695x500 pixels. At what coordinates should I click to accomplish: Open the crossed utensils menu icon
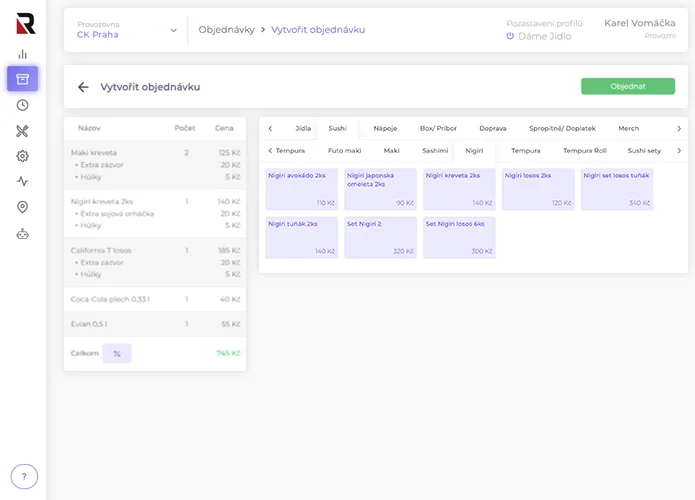(x=22, y=130)
